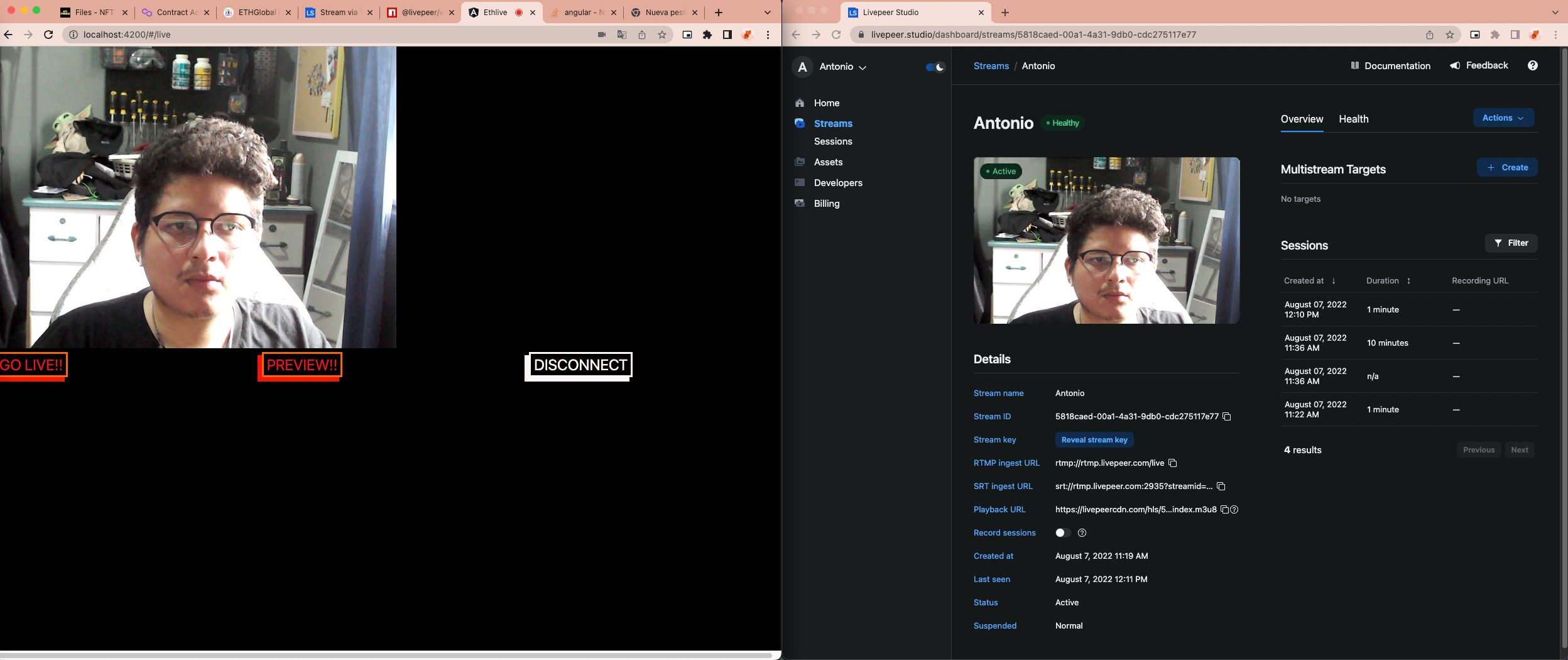The width and height of the screenshot is (1568, 660).
Task: Open help icon in Livepeer header
Action: click(x=1533, y=65)
